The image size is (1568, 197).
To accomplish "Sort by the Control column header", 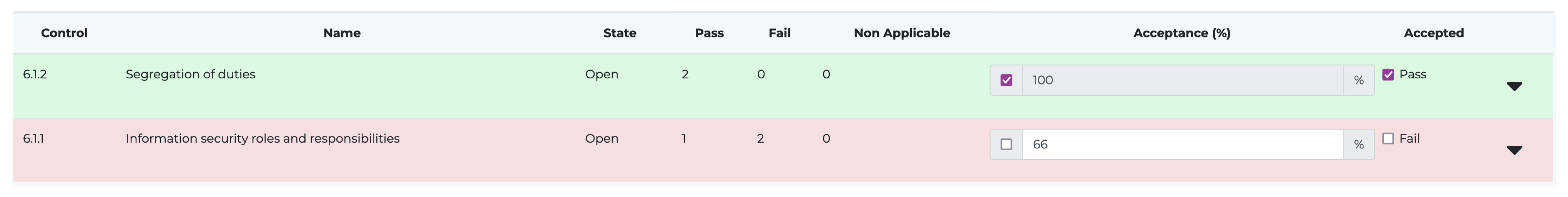I will point(64,33).
